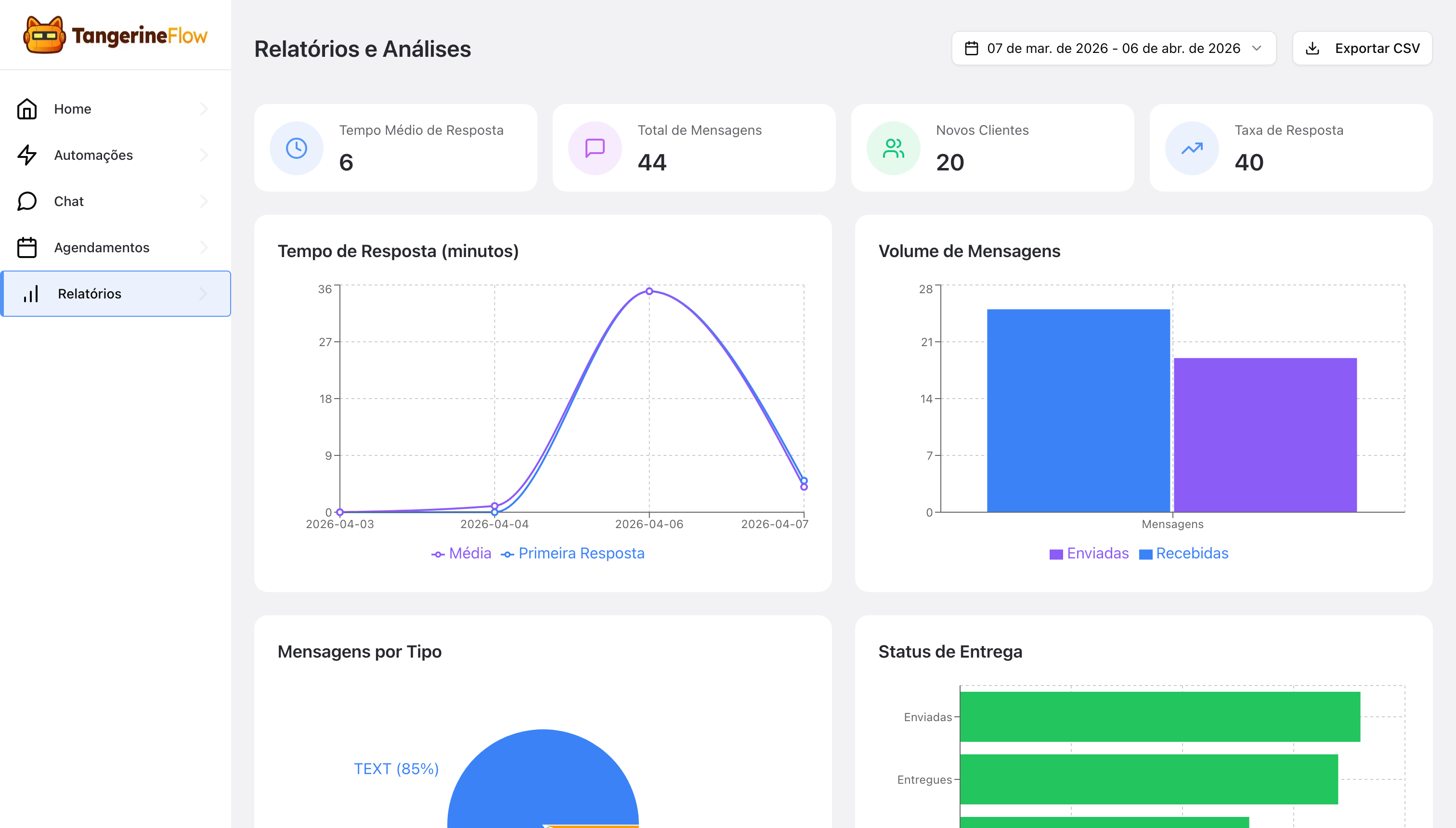Screen dimensions: 1456x828
Task: Click the Exportar CSV button
Action: point(1362,48)
